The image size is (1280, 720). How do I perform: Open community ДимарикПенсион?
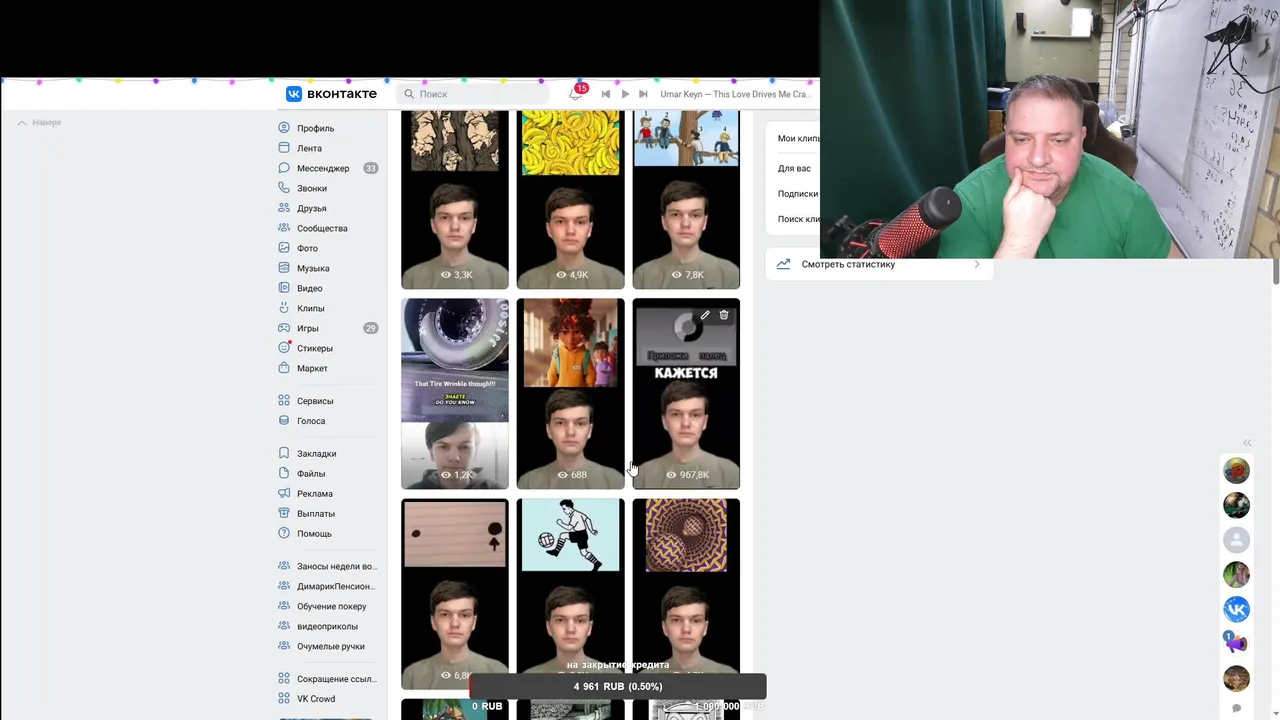pyautogui.click(x=336, y=586)
